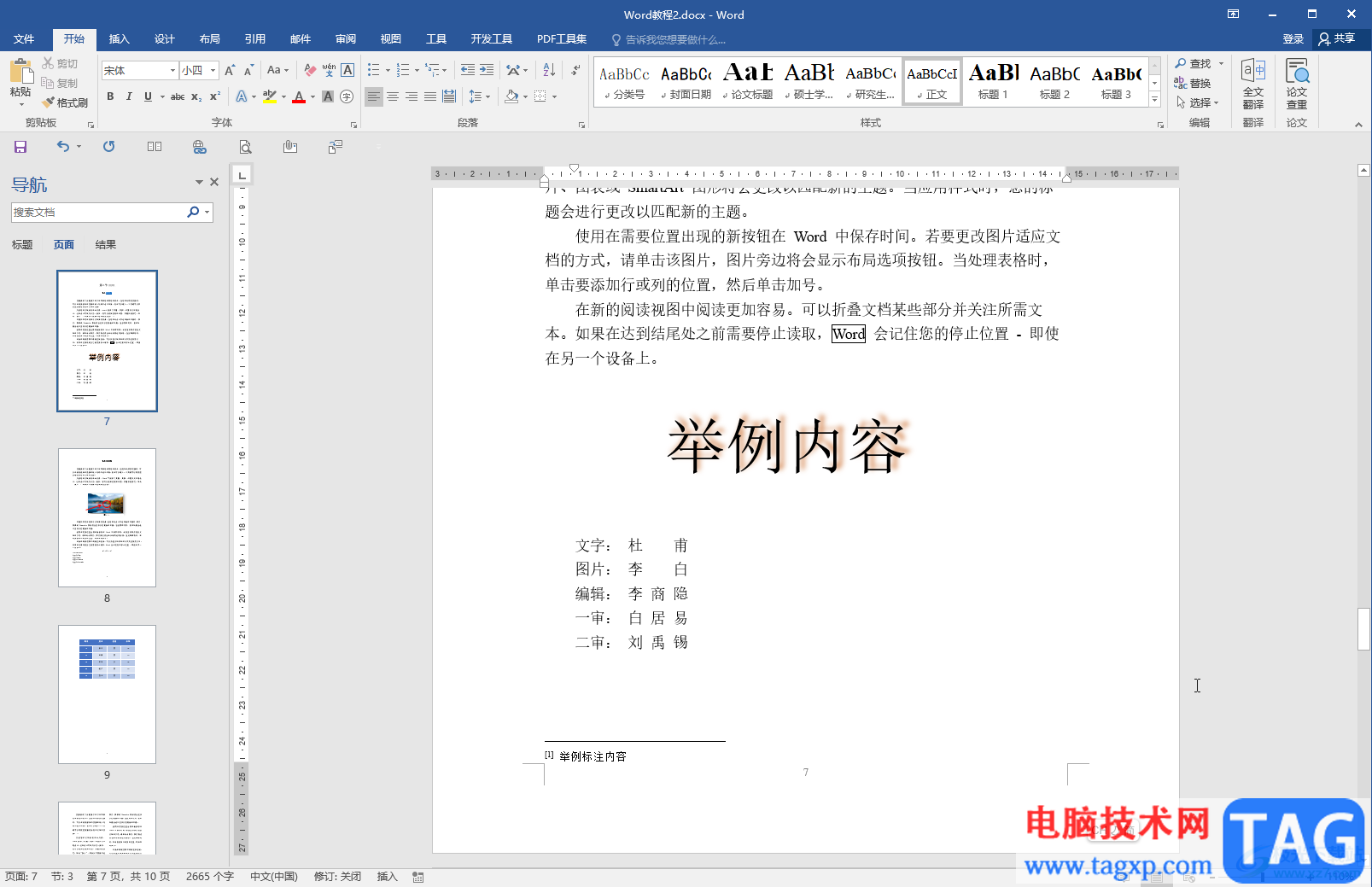Open full-text translation (全文翻译)
The height and width of the screenshot is (887, 1372).
[x=1253, y=84]
